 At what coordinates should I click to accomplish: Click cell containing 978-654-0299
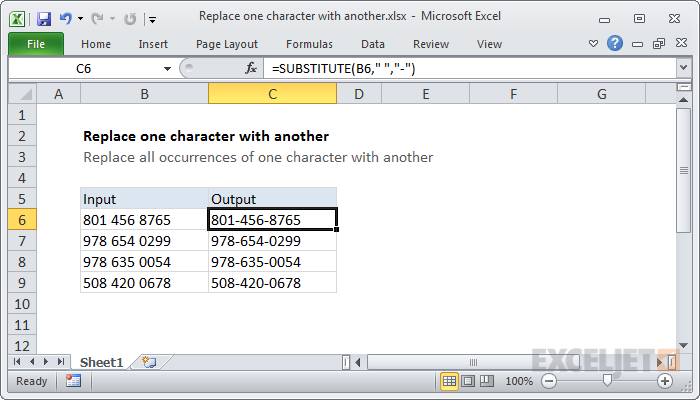coord(272,241)
